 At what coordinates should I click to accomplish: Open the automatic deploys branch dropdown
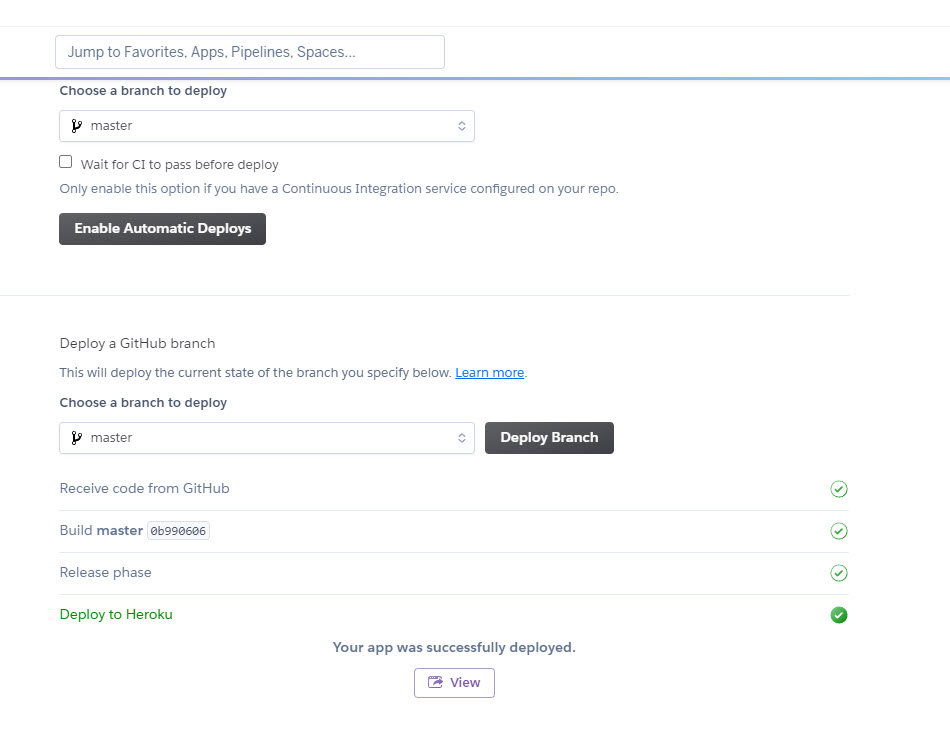click(x=266, y=126)
